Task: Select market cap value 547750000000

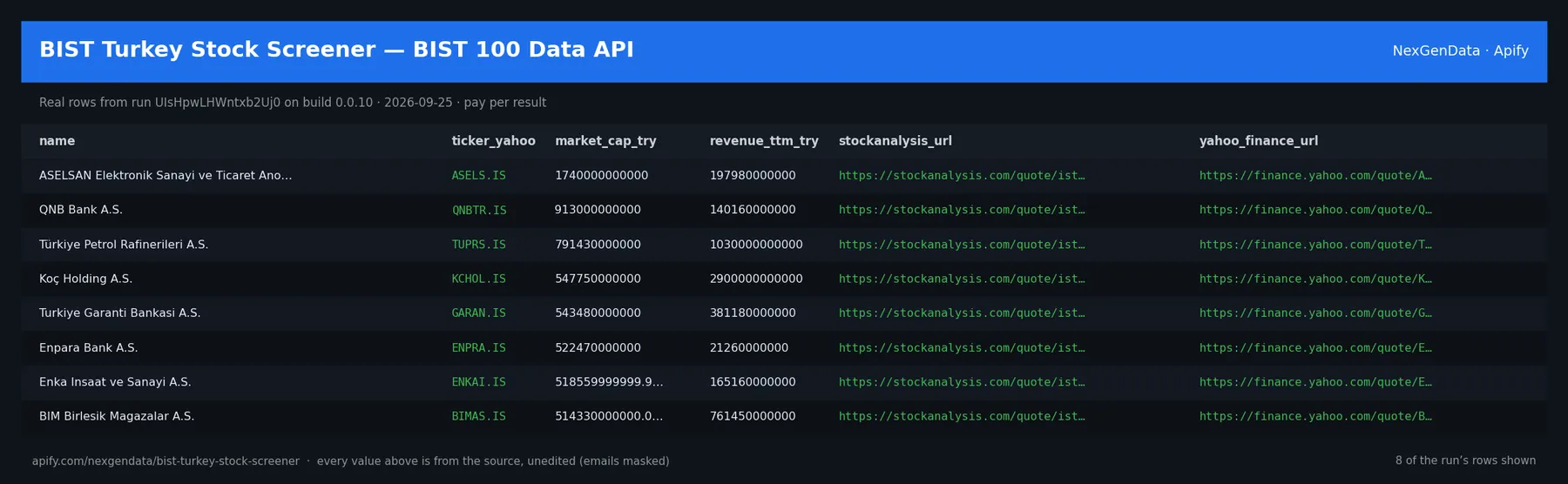Action: point(598,279)
